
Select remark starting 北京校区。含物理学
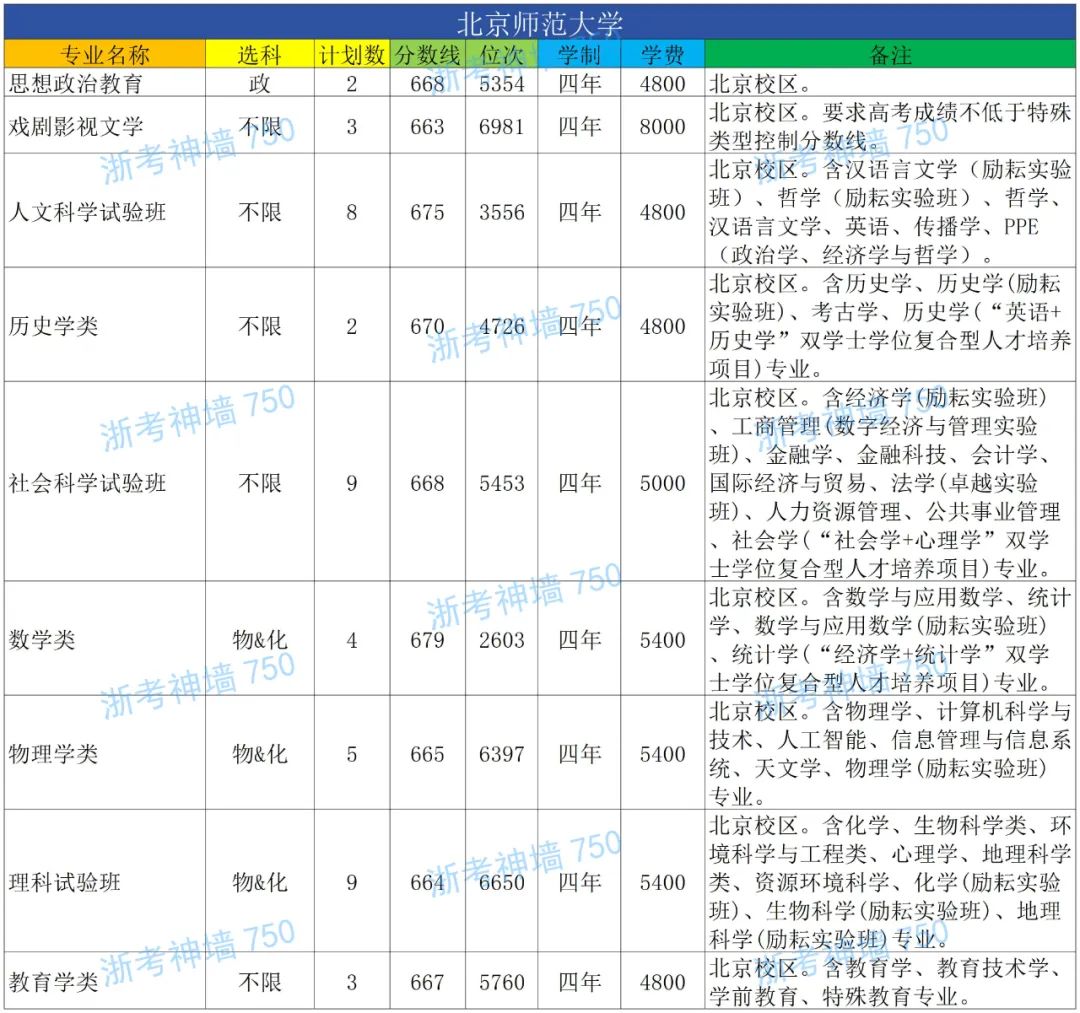click(x=890, y=754)
